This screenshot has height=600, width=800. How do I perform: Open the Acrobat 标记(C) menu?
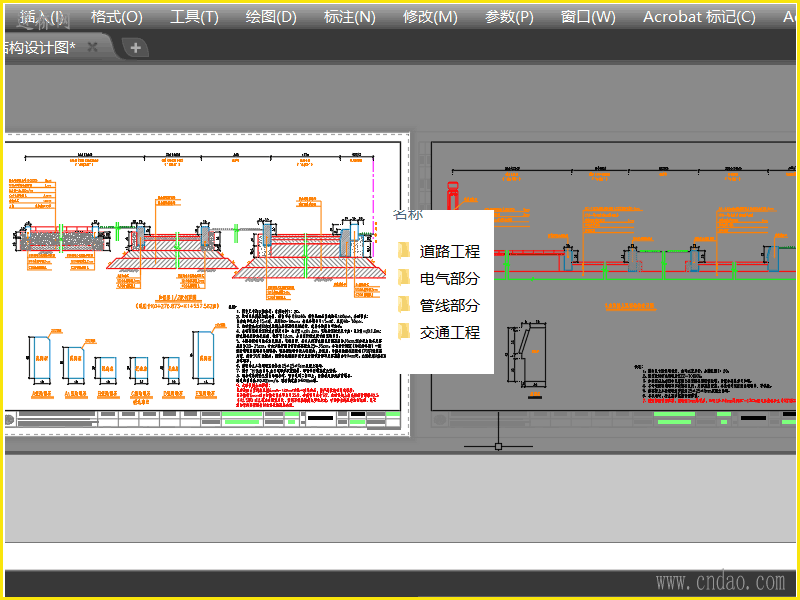coord(699,17)
